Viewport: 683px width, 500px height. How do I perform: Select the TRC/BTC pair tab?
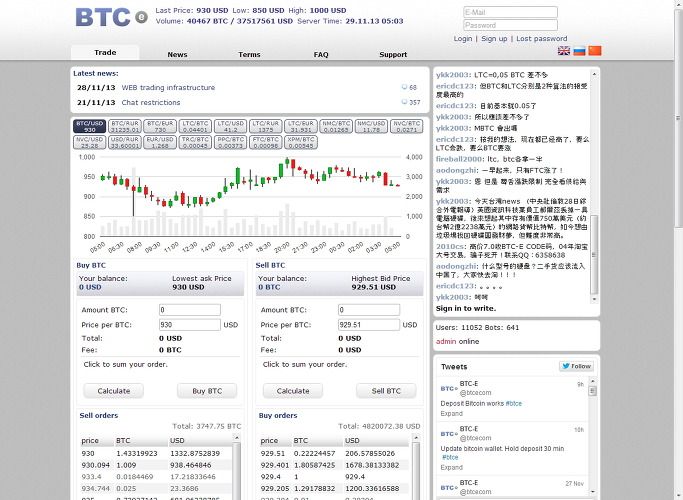click(x=195, y=142)
